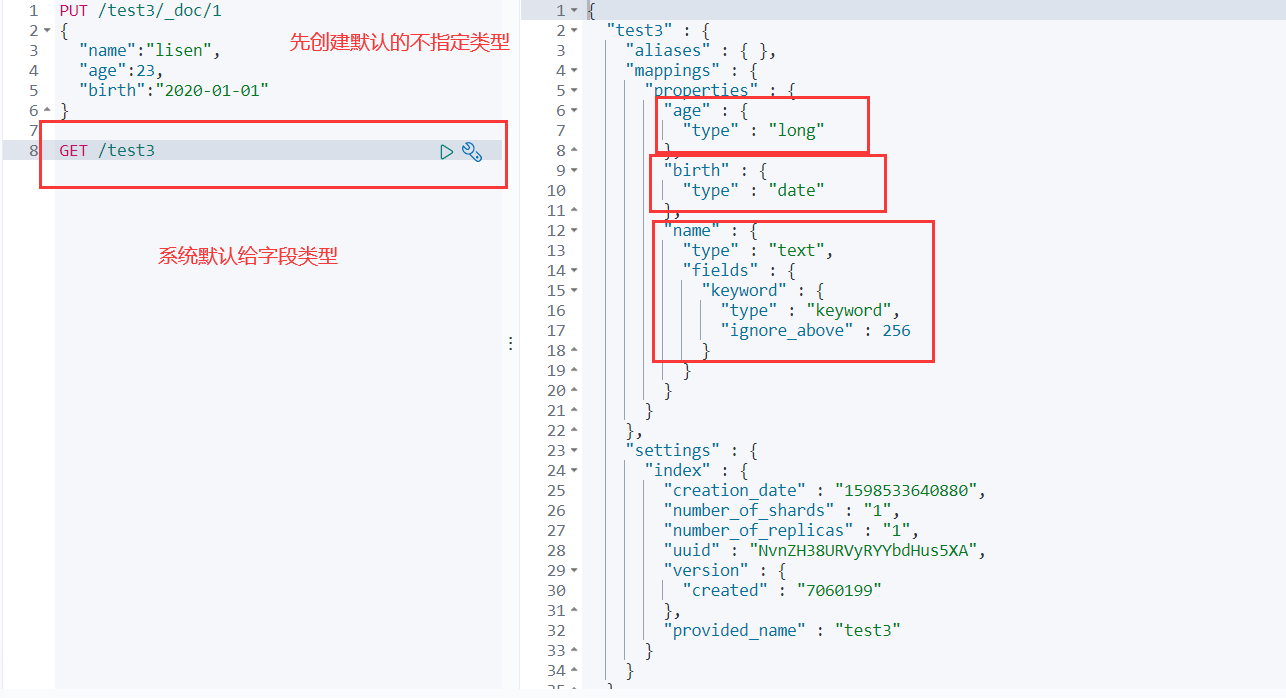This screenshot has height=698, width=1286.
Task: Click the "aliases" line in the response
Action: click(x=701, y=51)
